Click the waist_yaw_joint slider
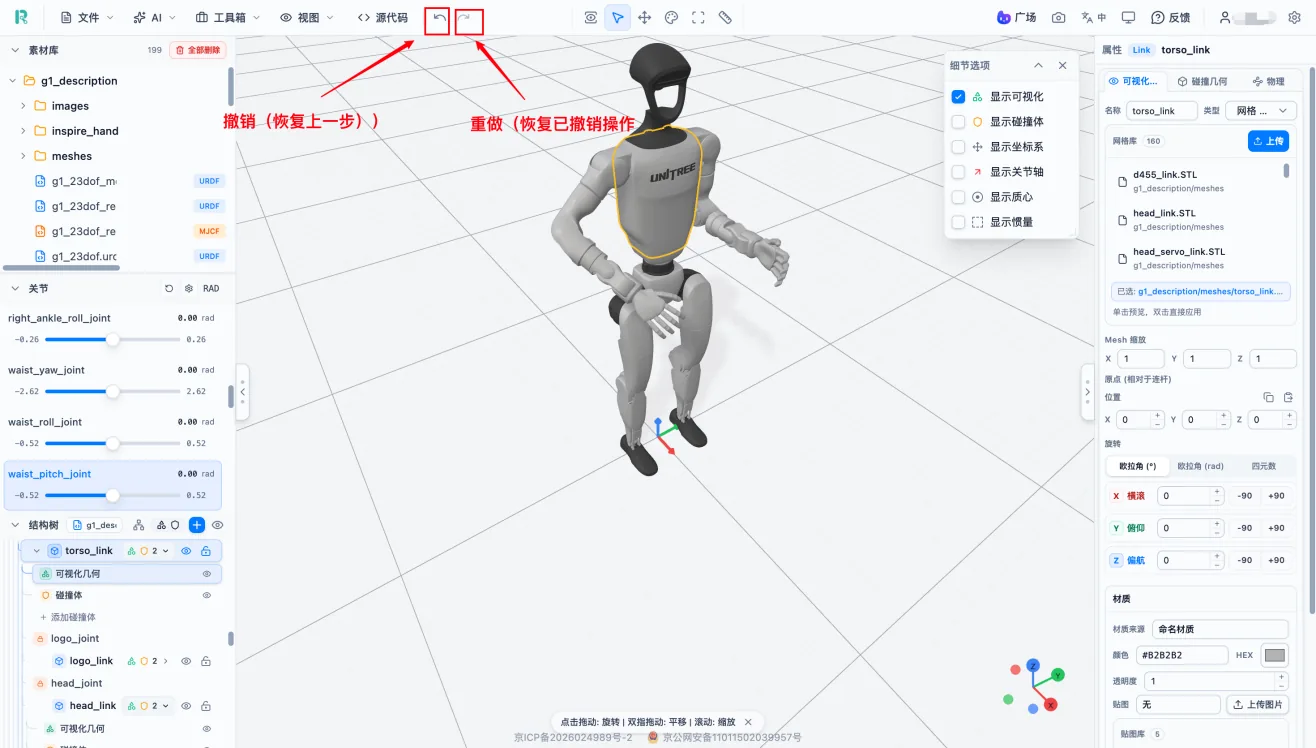Viewport: 1316px width, 748px height. (x=113, y=391)
